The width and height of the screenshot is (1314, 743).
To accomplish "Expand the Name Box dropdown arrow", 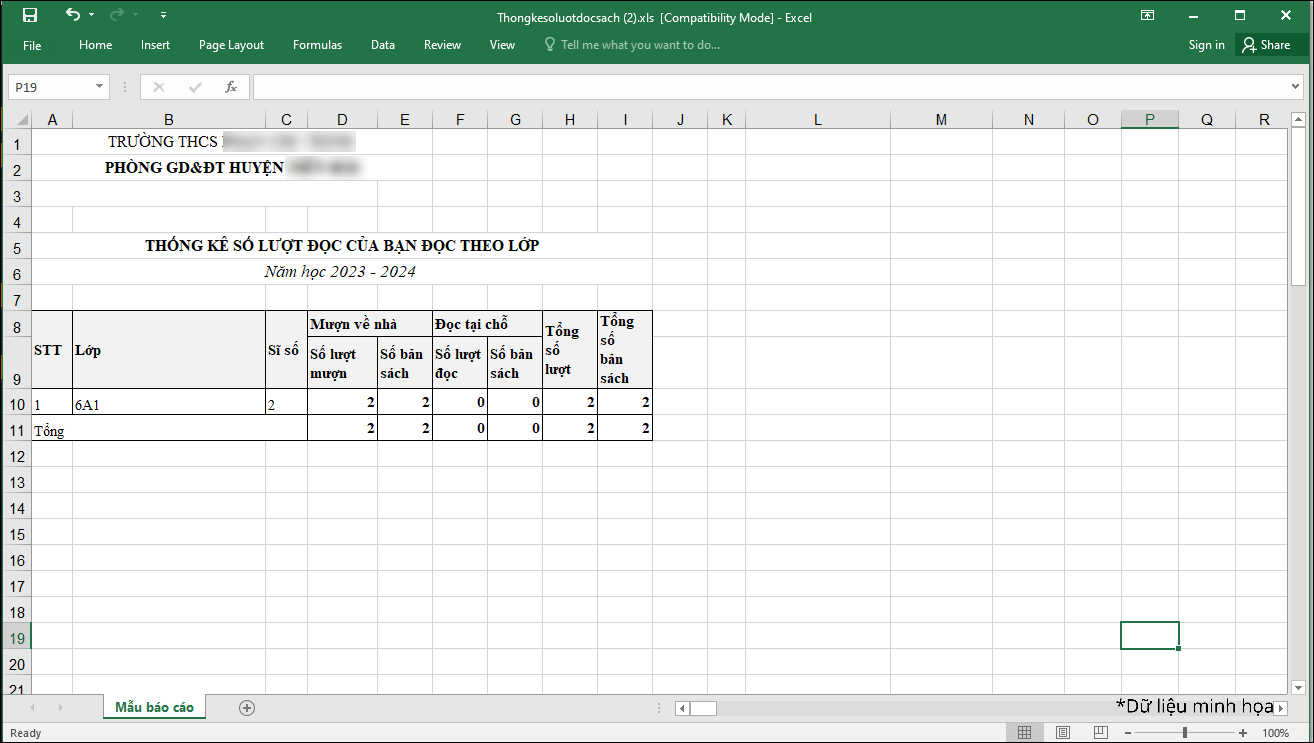I will (99, 87).
